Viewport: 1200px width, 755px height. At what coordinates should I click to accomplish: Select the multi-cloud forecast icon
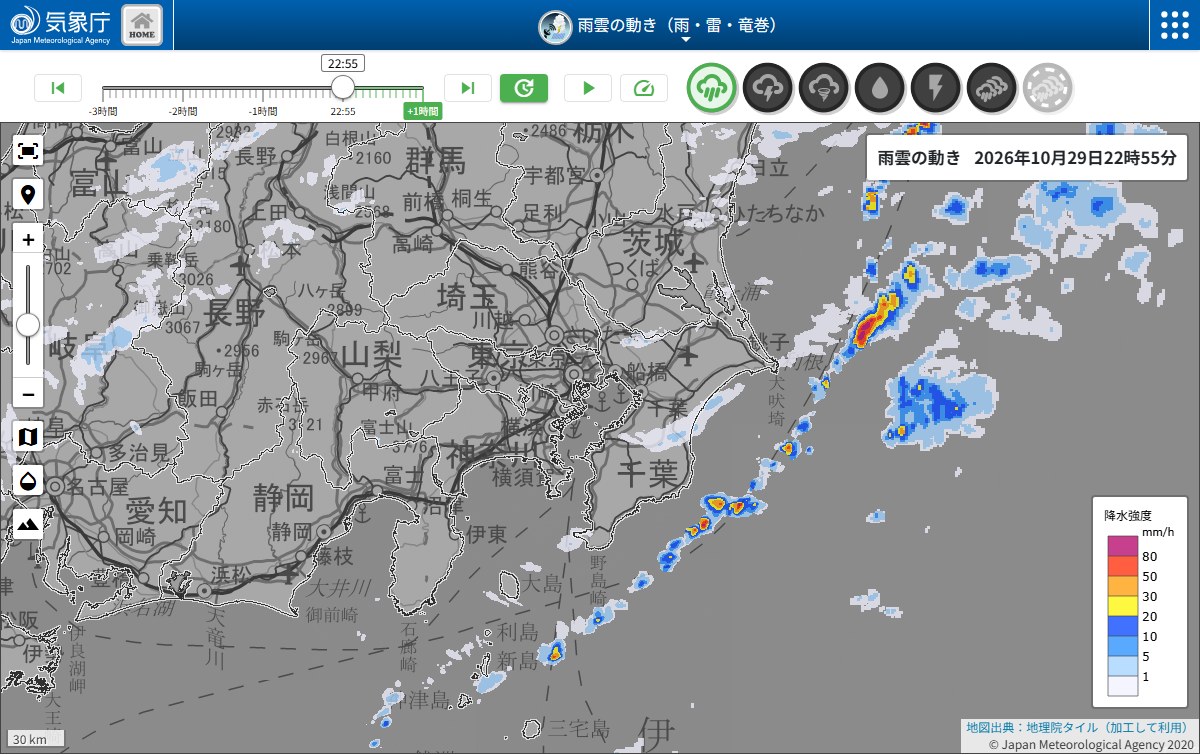pos(992,88)
